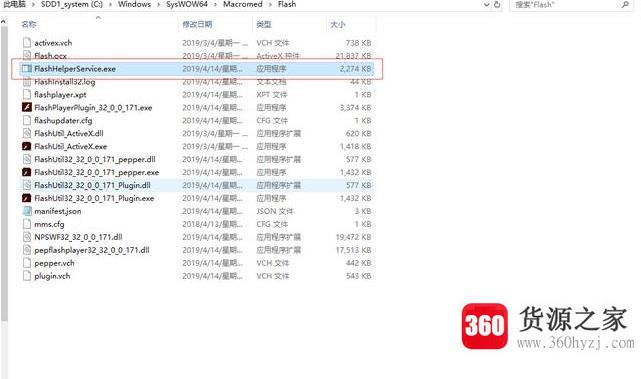The width and height of the screenshot is (641, 379).
Task: Select FlashPlayerPlugin_32_0_0_171.exe file name
Action: pyautogui.click(x=93, y=108)
